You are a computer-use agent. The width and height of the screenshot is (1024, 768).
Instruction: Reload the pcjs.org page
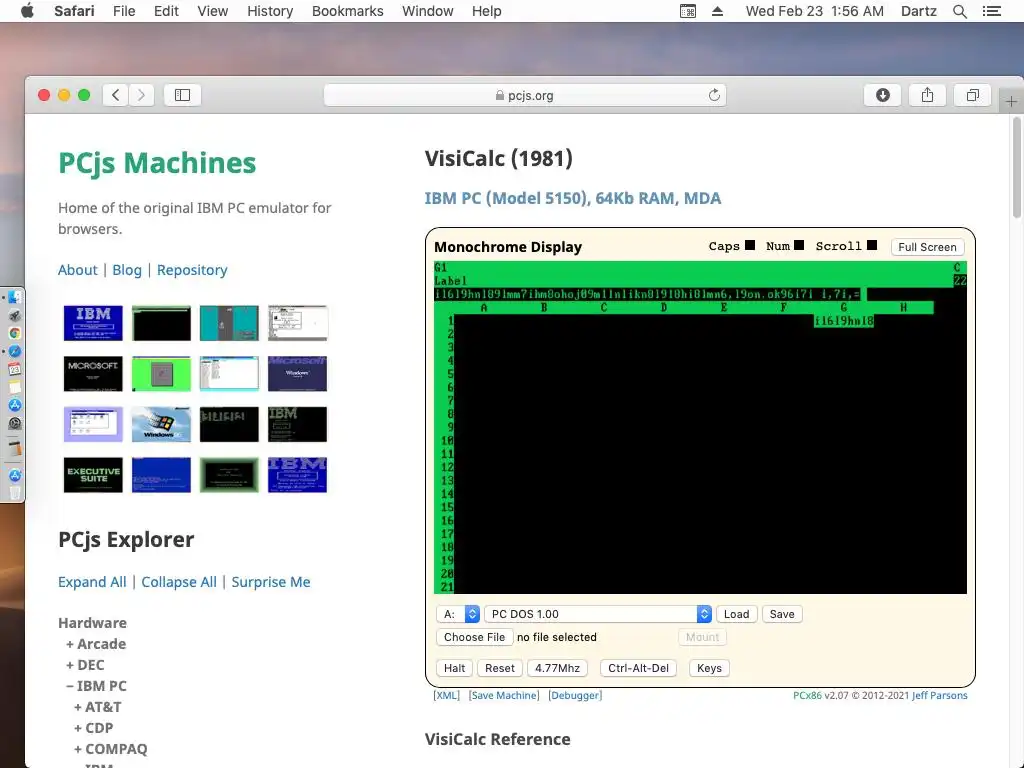click(x=714, y=95)
